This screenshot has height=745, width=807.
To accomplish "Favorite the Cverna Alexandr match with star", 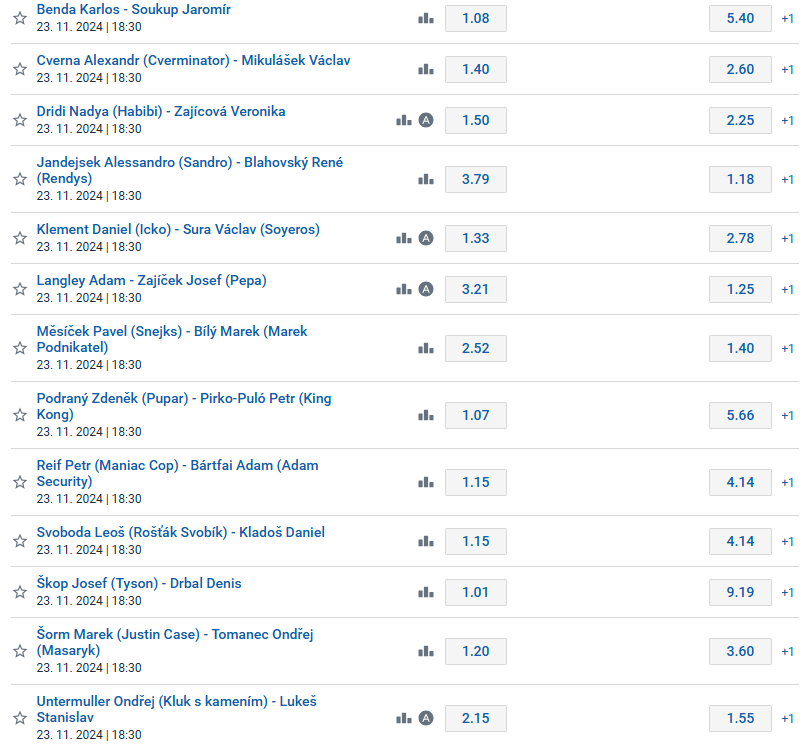I will tap(20, 69).
